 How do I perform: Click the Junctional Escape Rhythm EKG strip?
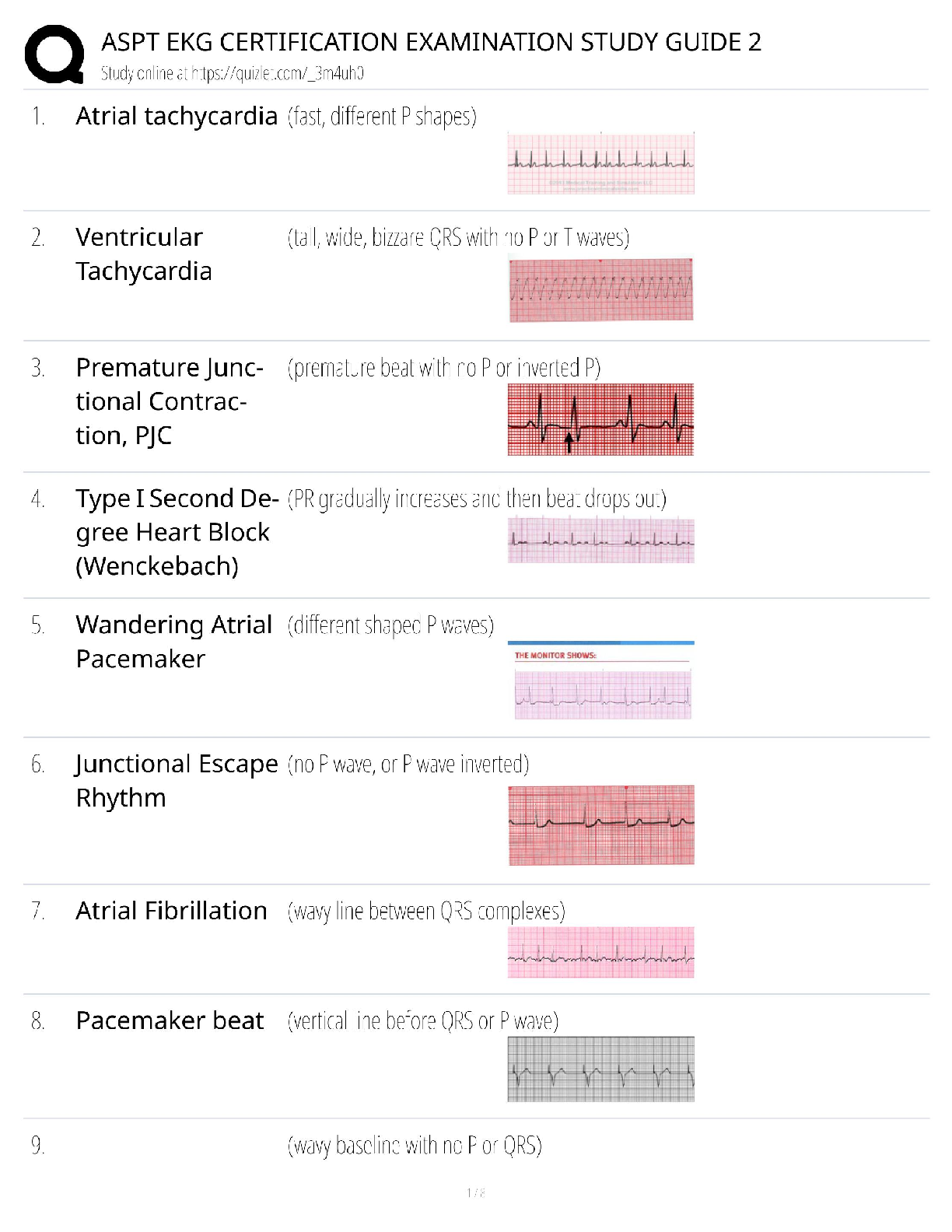pyautogui.click(x=600, y=825)
